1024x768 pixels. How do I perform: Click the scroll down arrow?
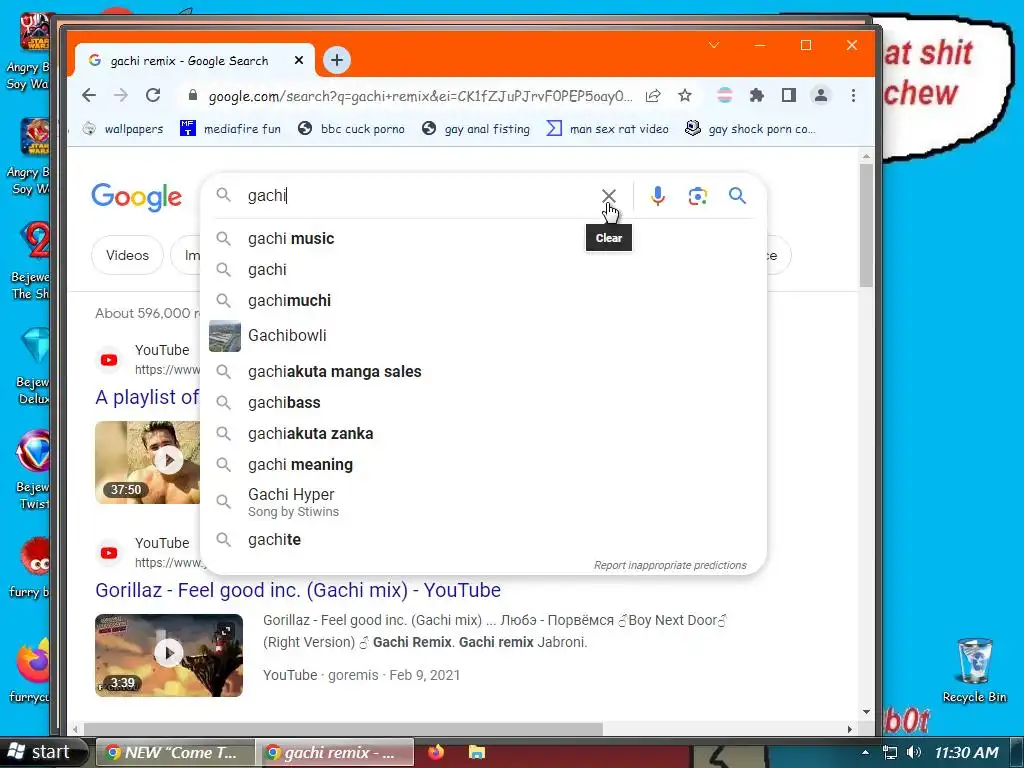866,711
